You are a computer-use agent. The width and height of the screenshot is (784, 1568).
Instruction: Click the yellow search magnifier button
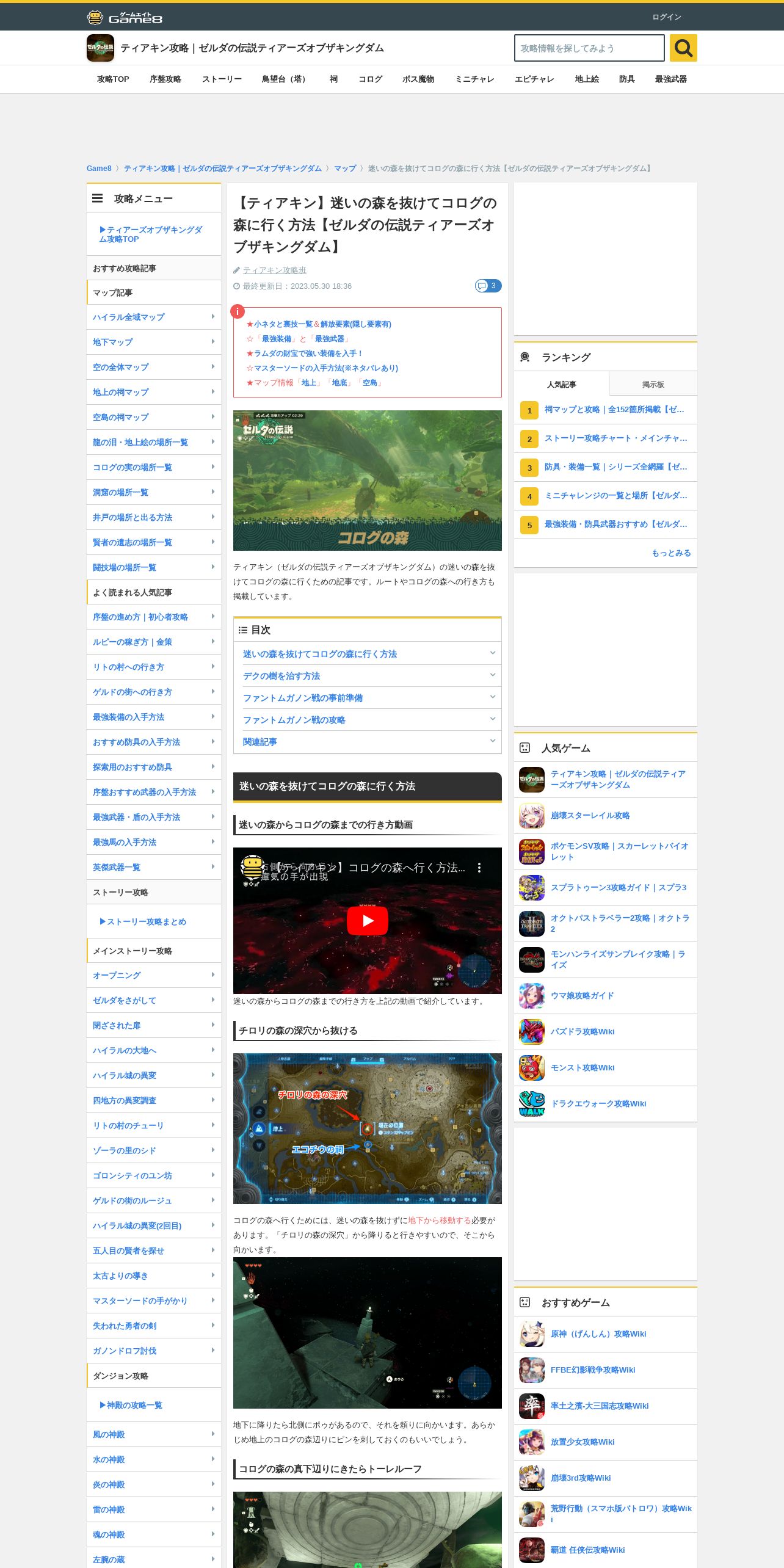(x=683, y=48)
